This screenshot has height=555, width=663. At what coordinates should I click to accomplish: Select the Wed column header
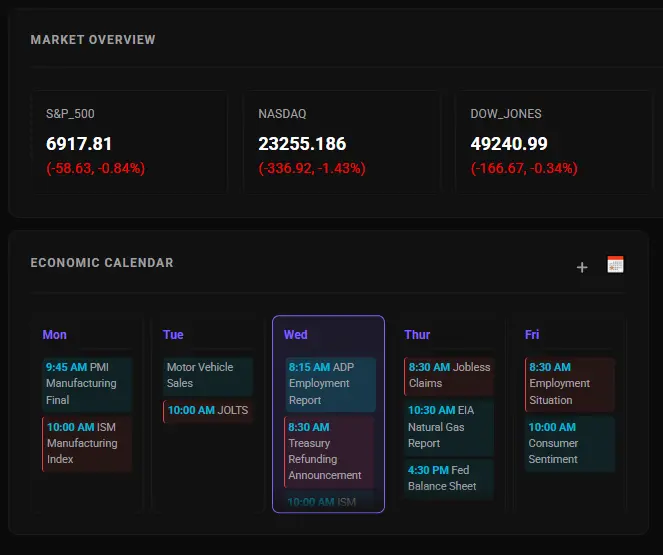(x=296, y=335)
